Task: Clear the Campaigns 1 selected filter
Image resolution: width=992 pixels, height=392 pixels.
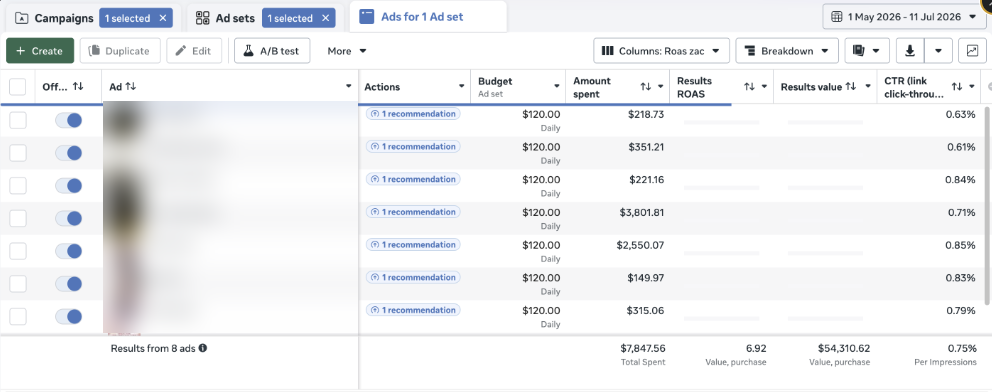Action: (163, 18)
